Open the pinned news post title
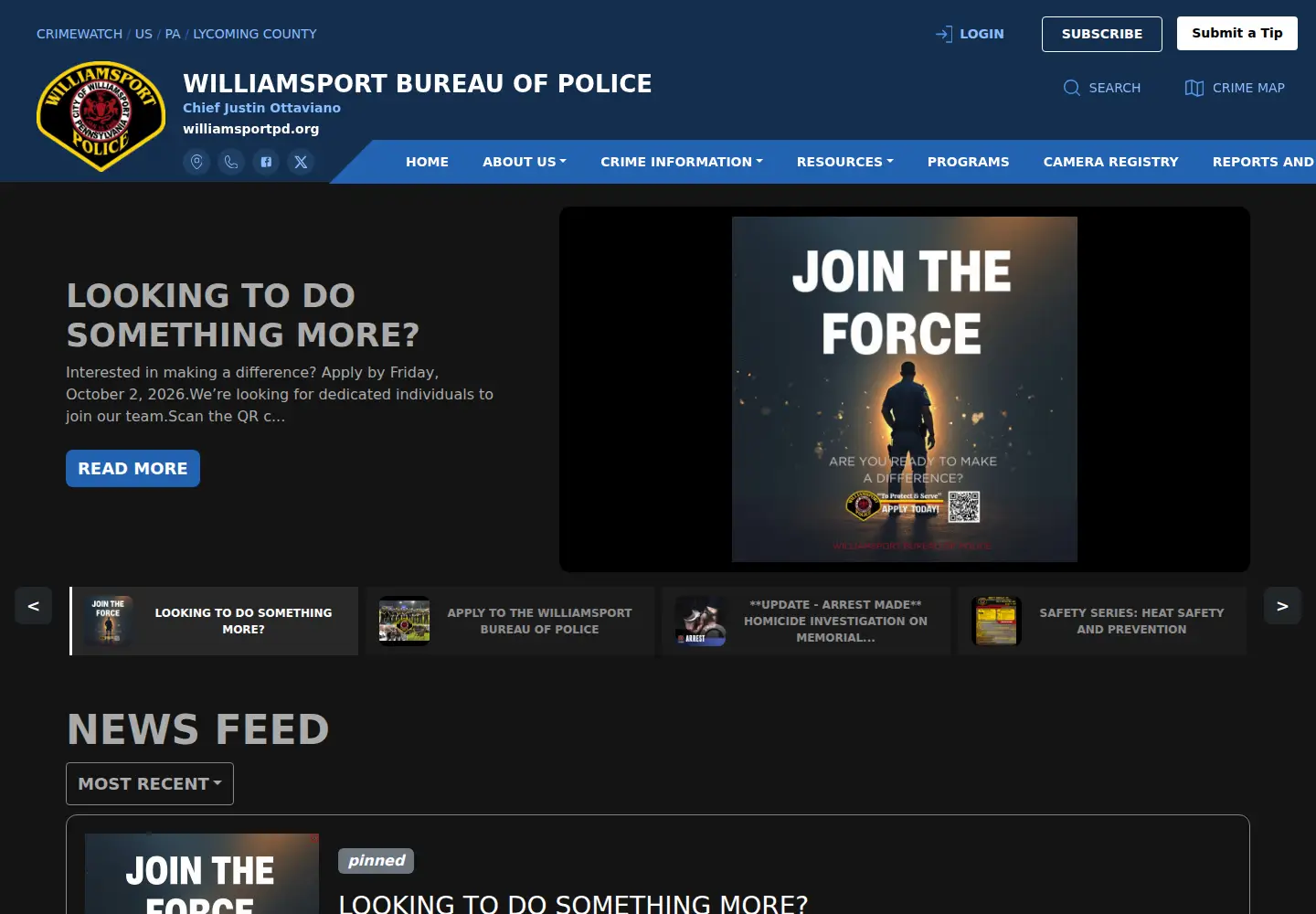 coord(573,903)
